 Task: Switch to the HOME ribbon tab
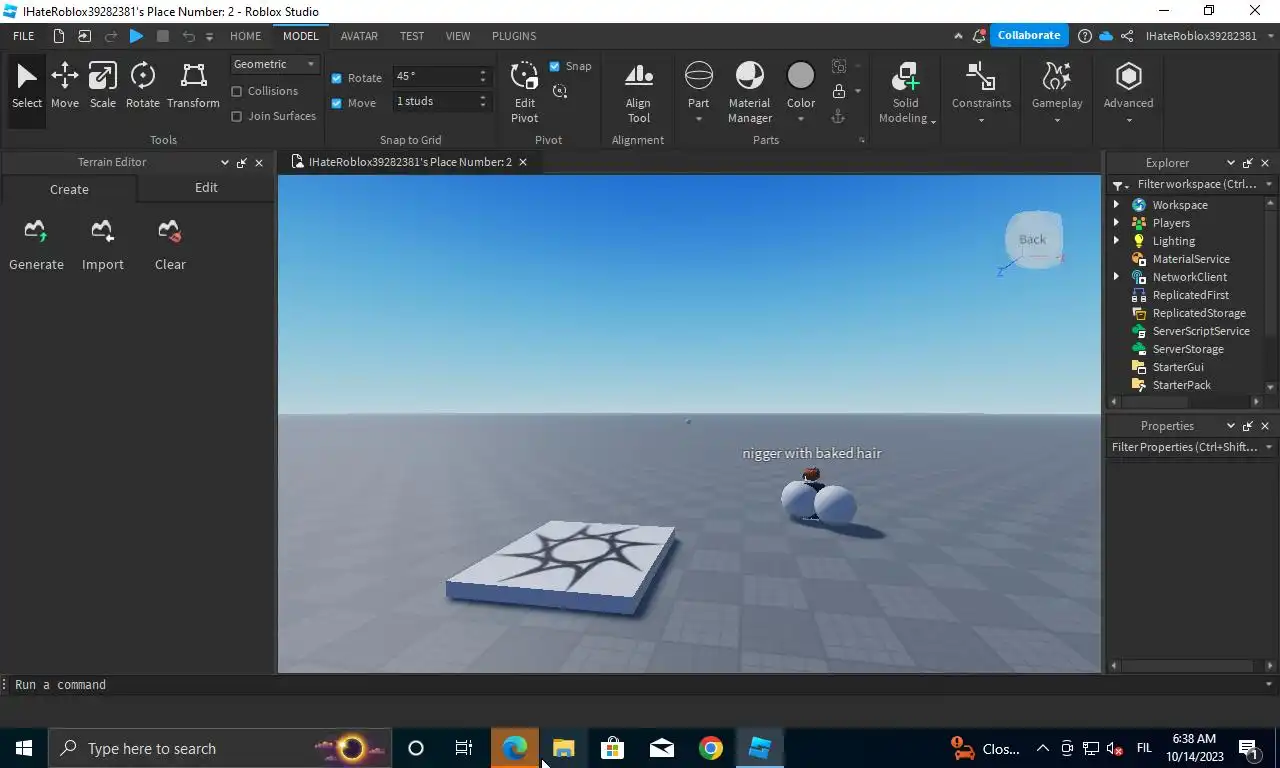click(x=245, y=36)
